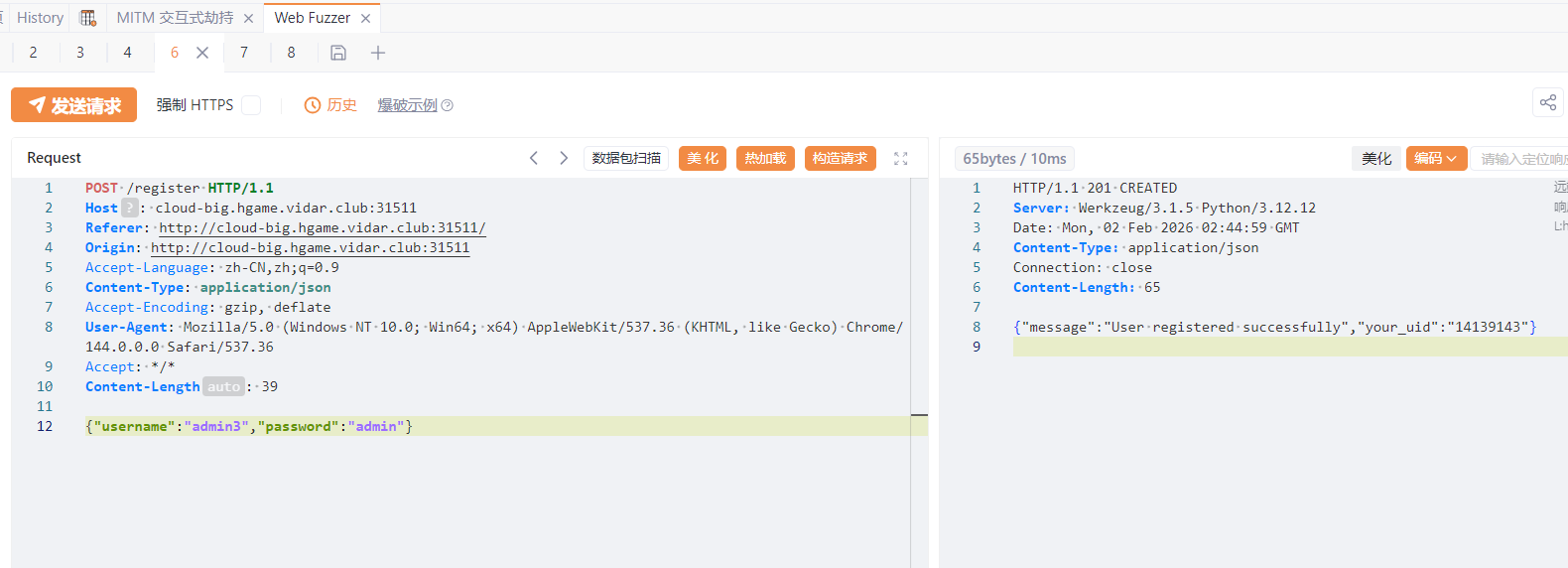1568x568 pixels.
Task: Expand the Request editor to fullscreen
Action: point(900,159)
